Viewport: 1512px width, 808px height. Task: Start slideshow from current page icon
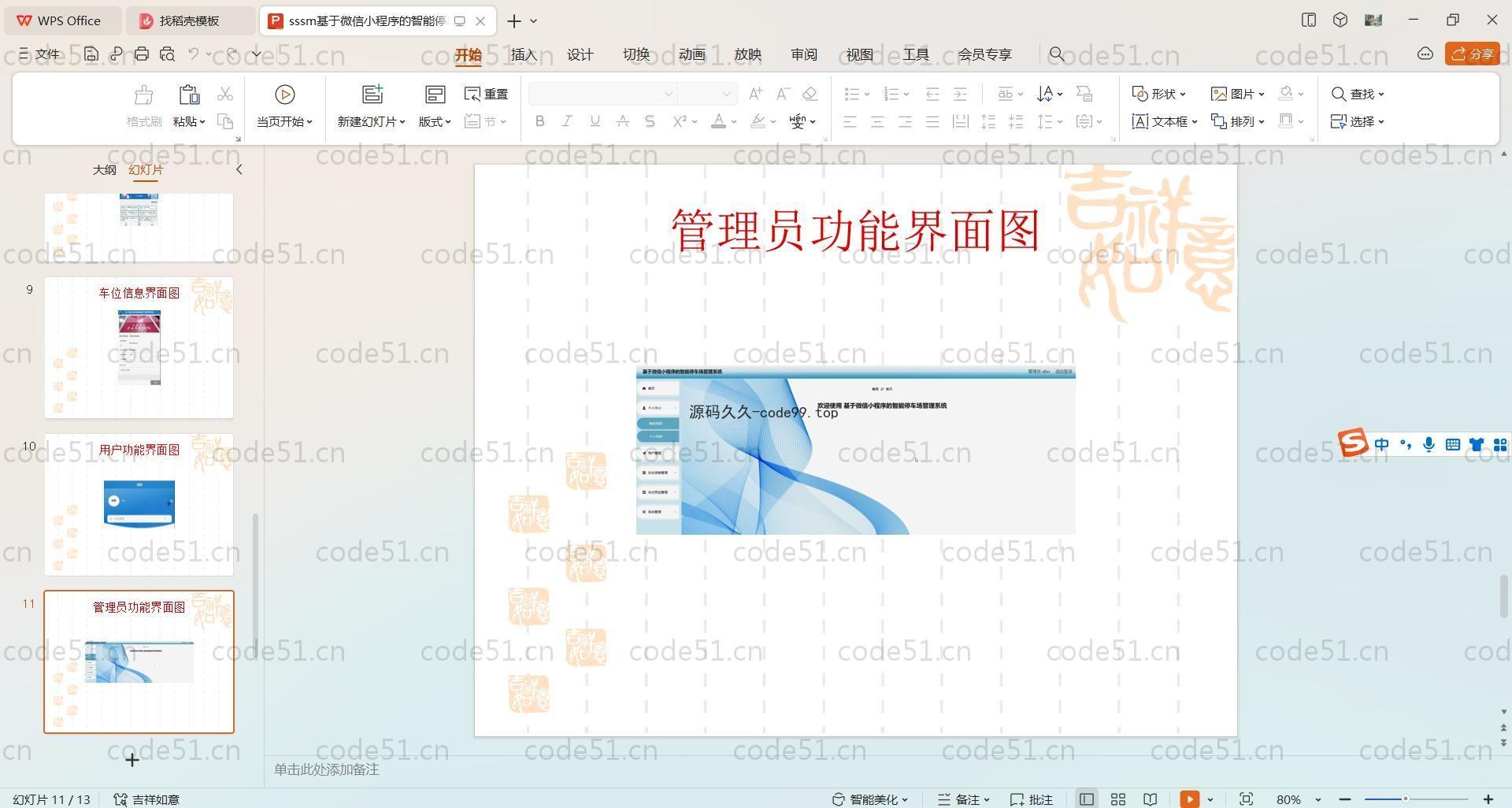(284, 95)
